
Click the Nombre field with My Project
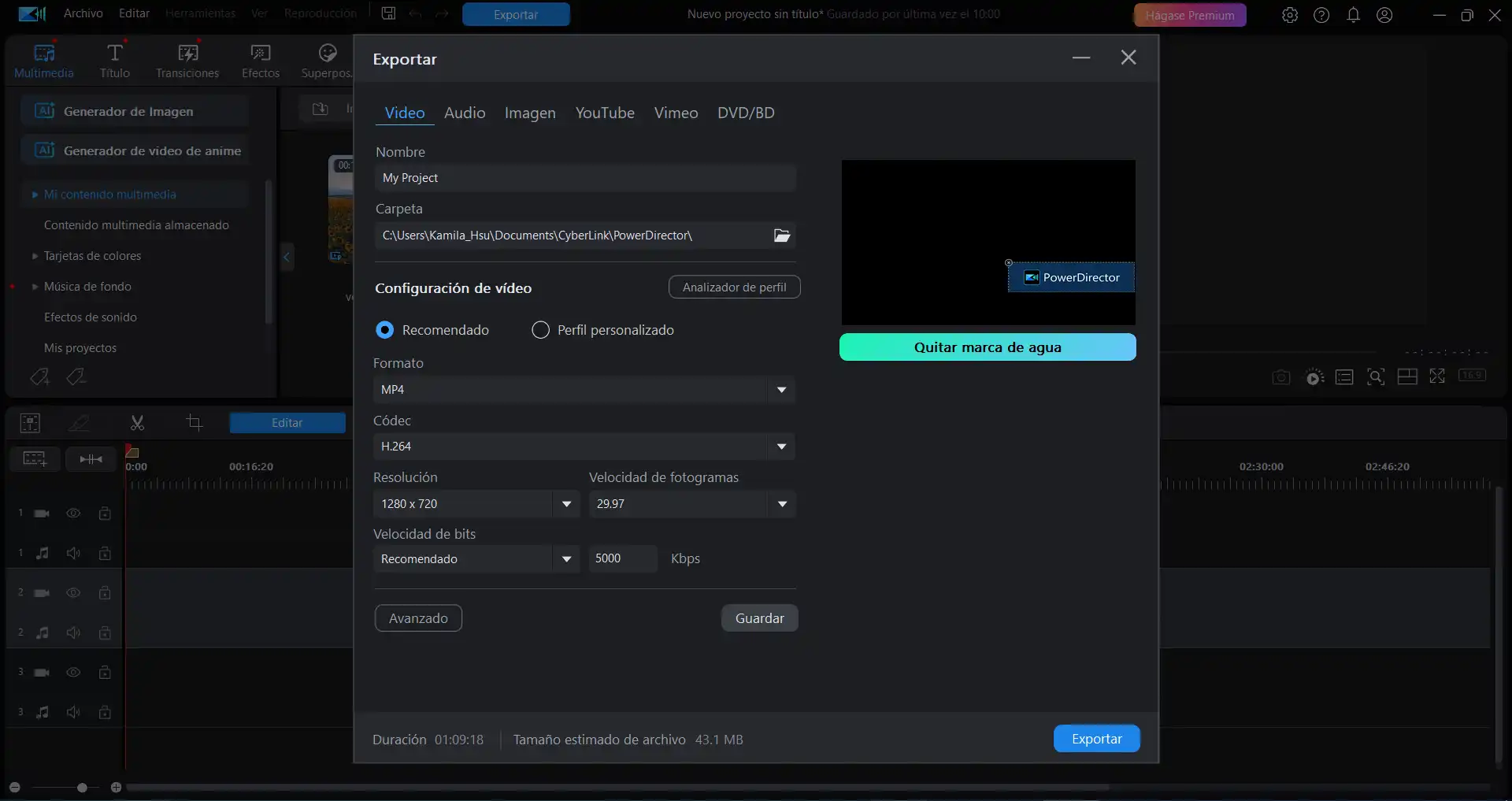(585, 178)
